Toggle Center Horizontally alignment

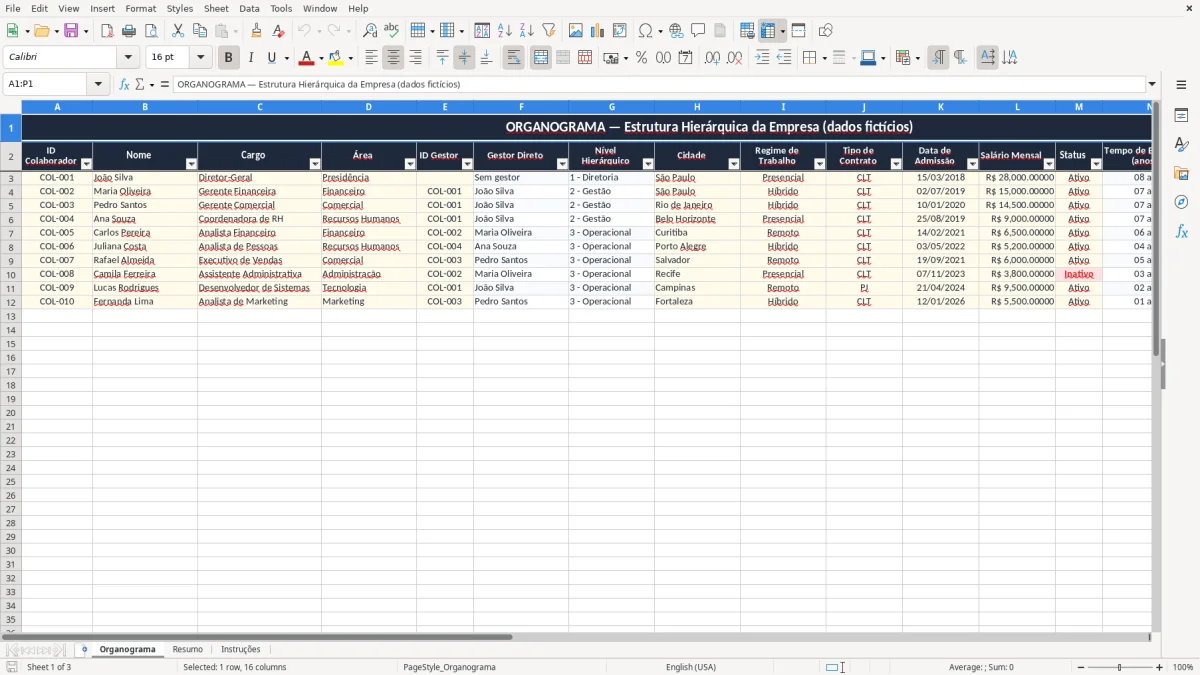pyautogui.click(x=393, y=58)
